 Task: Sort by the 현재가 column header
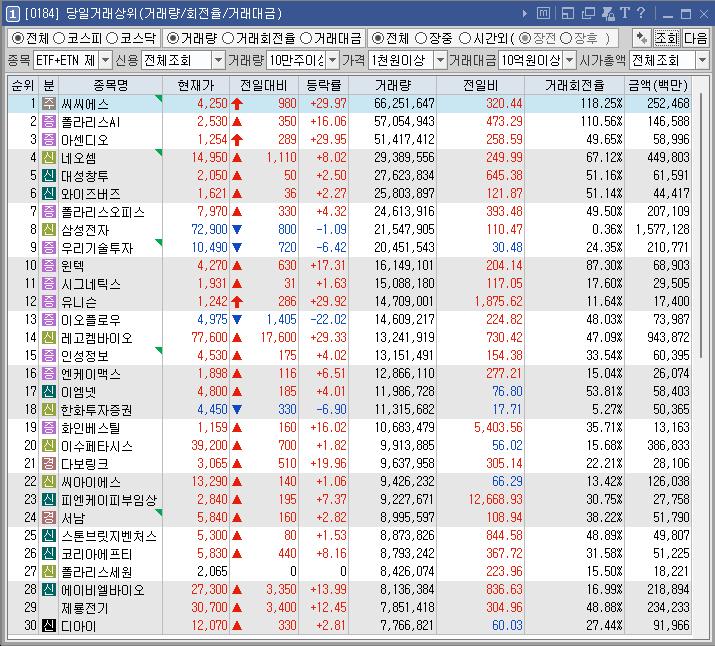196,85
